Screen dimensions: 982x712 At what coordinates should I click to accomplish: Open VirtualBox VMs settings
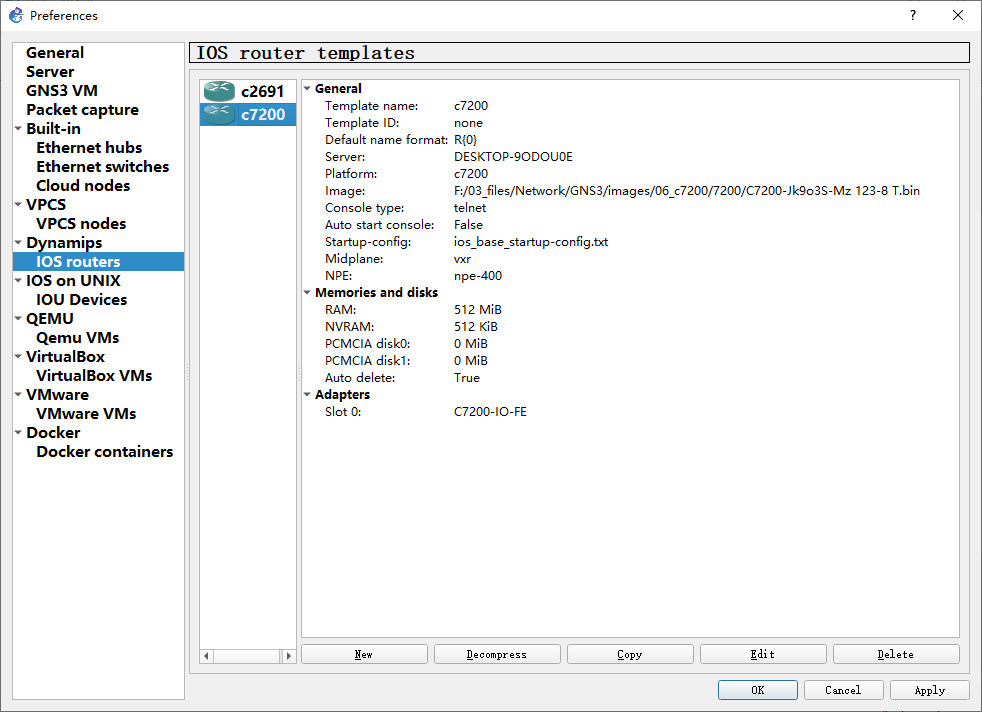[x=94, y=376]
